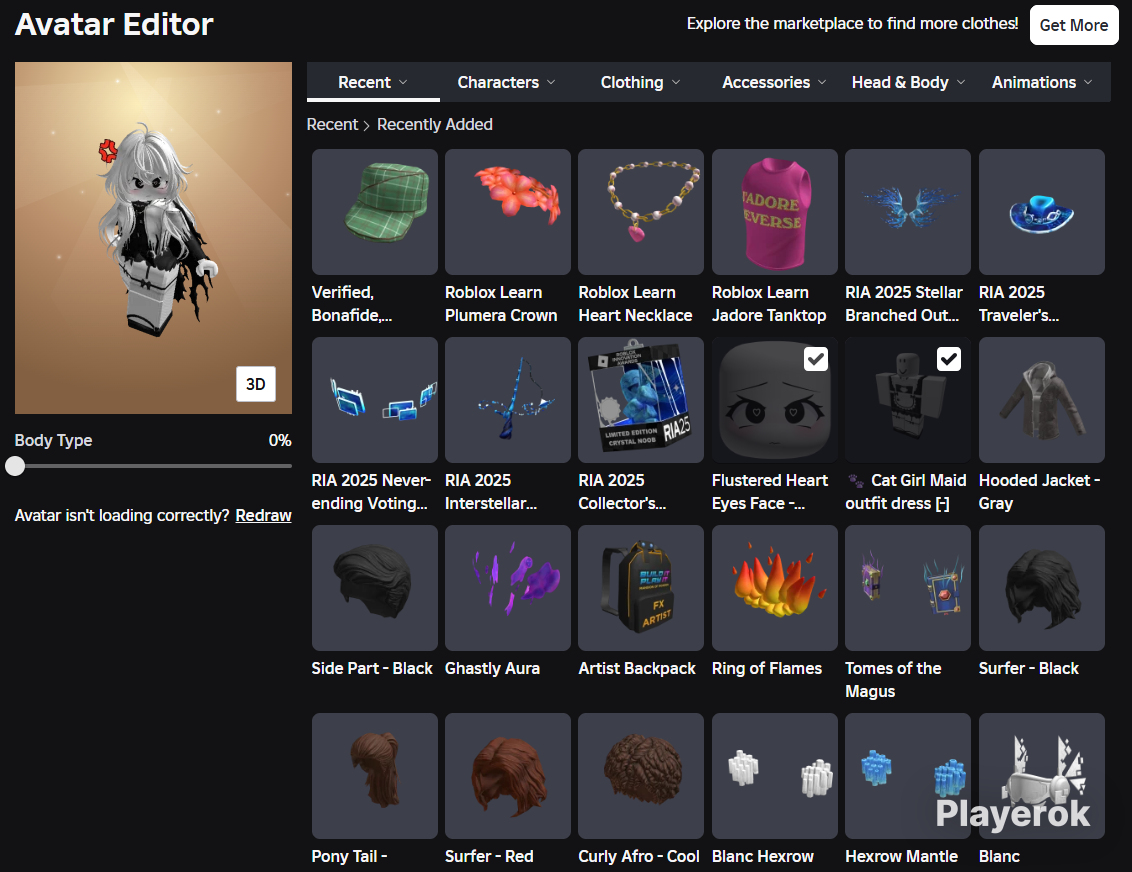Equip RIA 2025 Never-ending Voting item

(x=375, y=400)
